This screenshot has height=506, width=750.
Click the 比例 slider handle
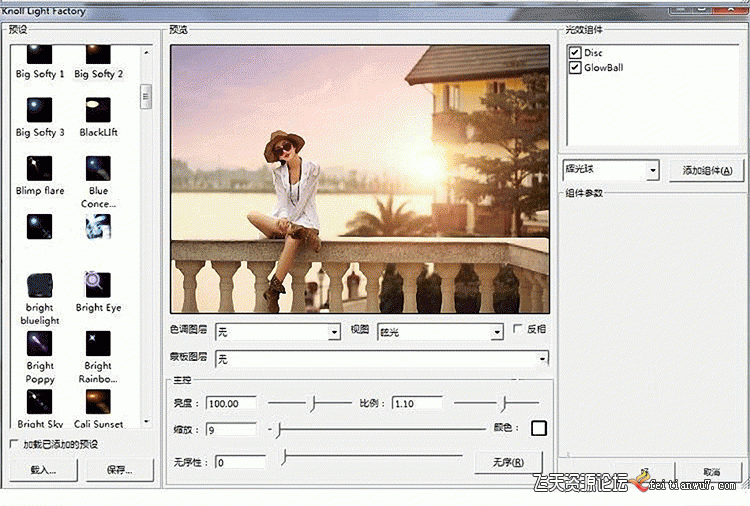pyautogui.click(x=504, y=403)
